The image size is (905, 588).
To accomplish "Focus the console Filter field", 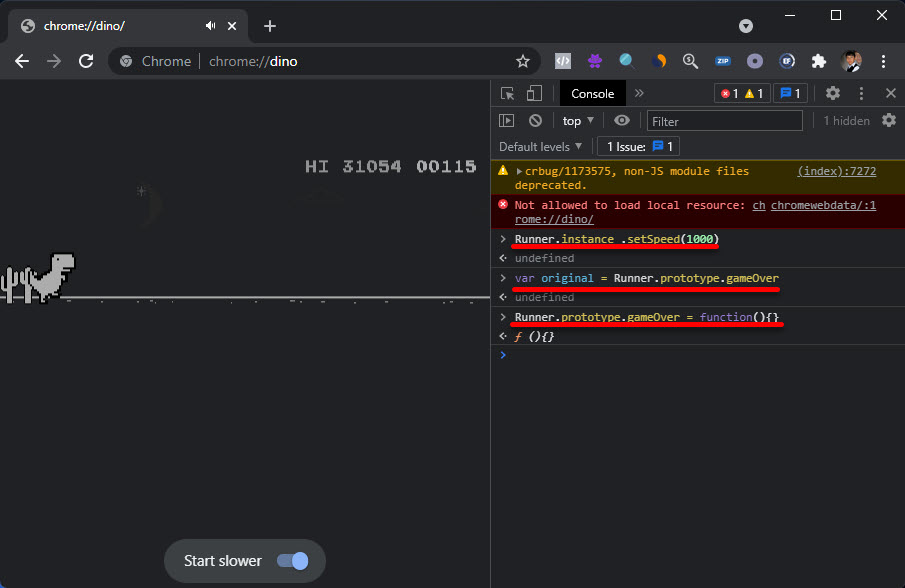I will tap(724, 121).
